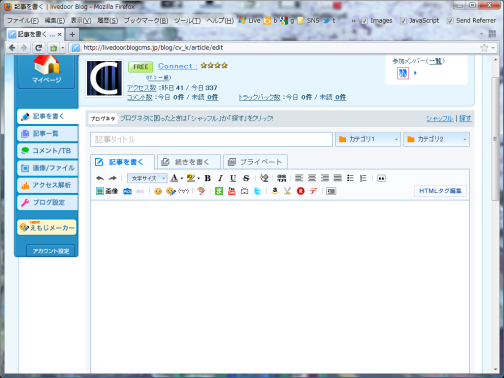Open えもじメーカー in the sidebar
The width and height of the screenshot is (504, 378).
(x=47, y=227)
